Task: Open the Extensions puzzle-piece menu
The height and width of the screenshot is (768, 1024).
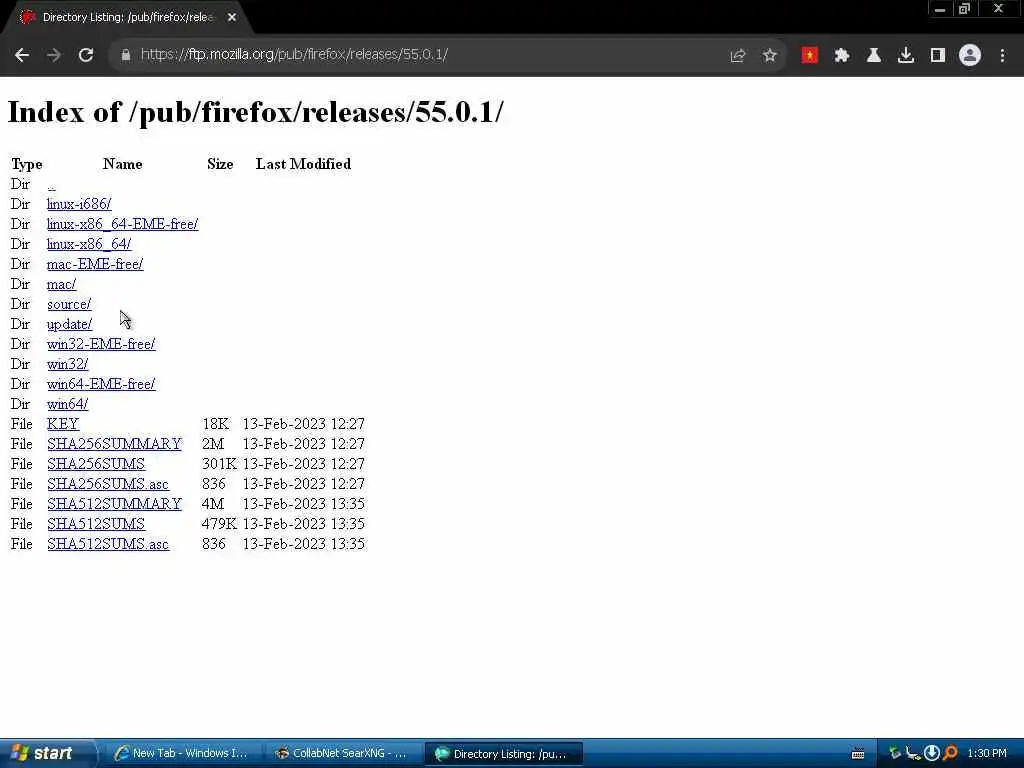Action: tap(842, 56)
